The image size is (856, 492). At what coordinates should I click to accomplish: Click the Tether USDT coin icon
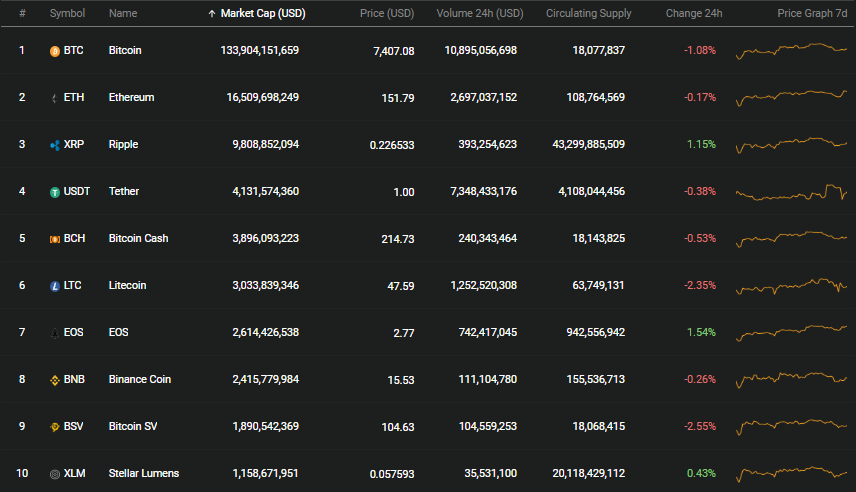pos(55,192)
